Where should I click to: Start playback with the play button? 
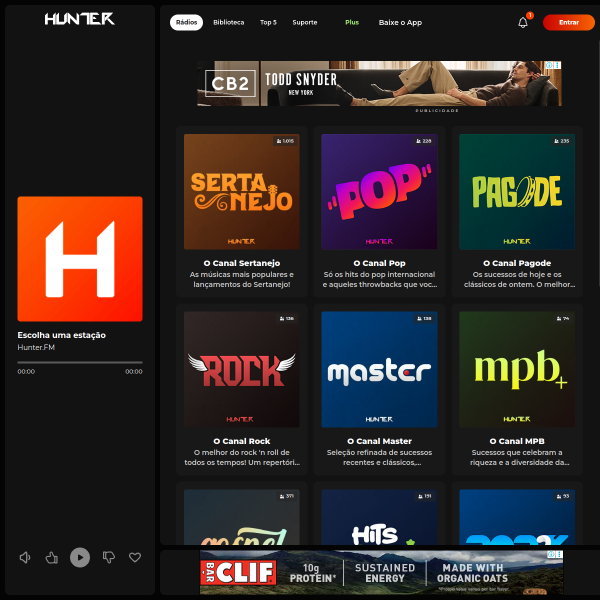[80, 558]
